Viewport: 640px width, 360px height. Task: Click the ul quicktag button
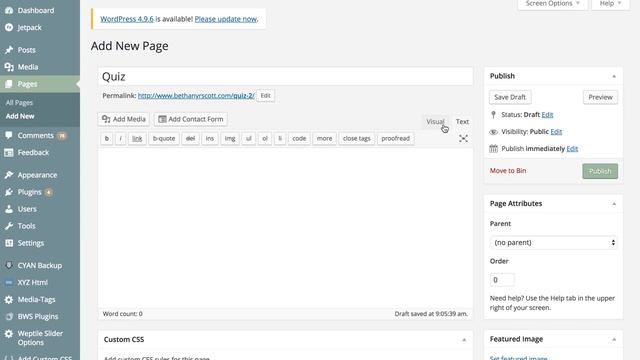click(249, 138)
